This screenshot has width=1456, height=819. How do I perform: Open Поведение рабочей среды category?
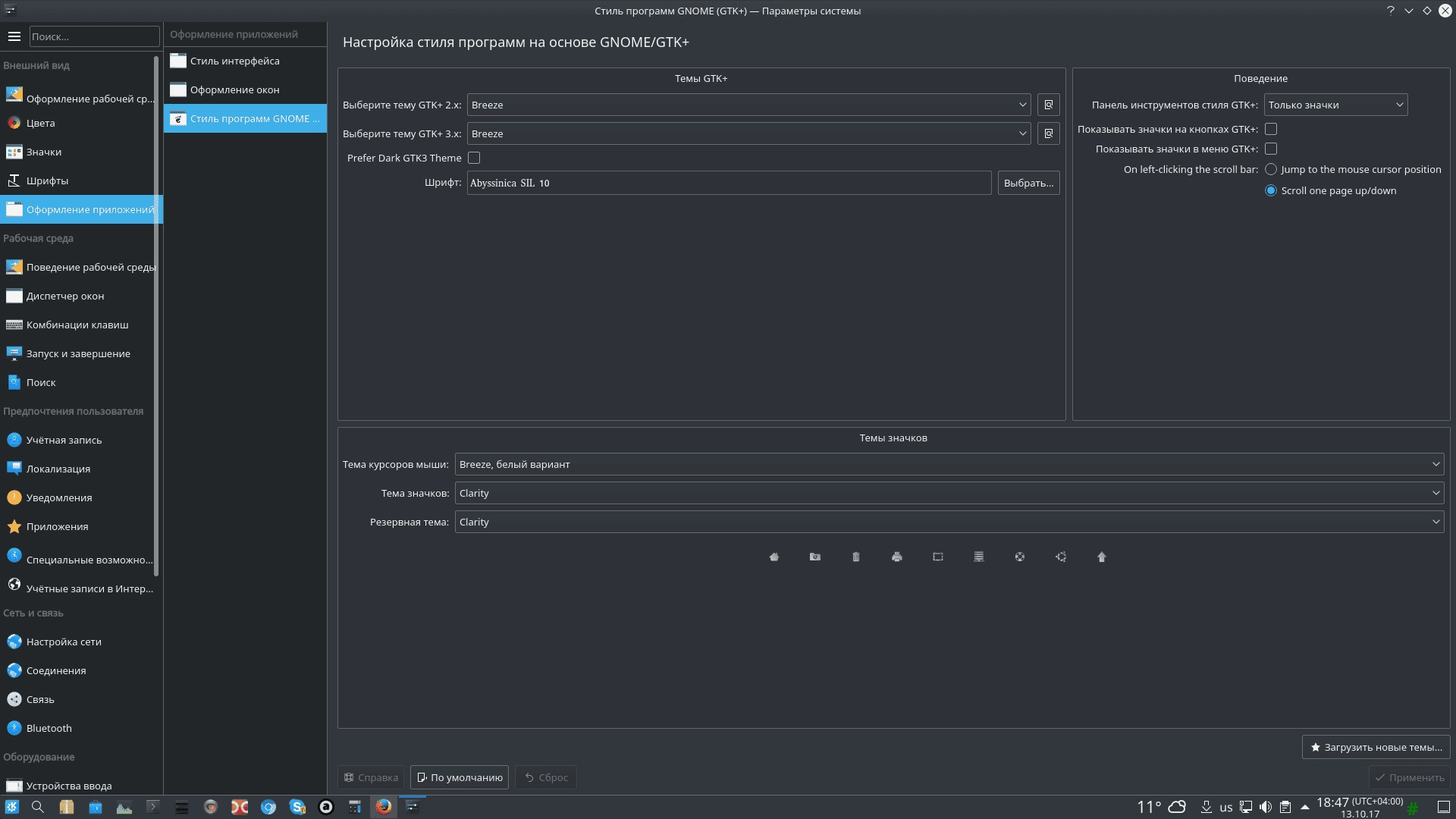81,267
